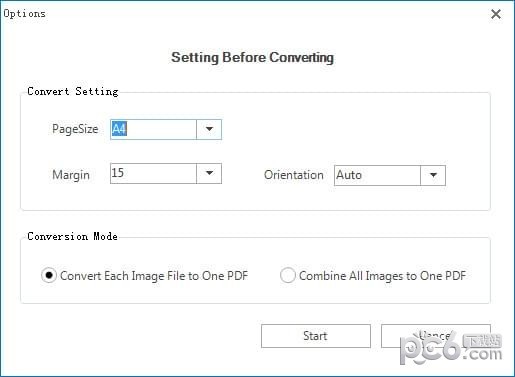The width and height of the screenshot is (515, 377).
Task: Click the Cancel button
Action: coord(436,336)
